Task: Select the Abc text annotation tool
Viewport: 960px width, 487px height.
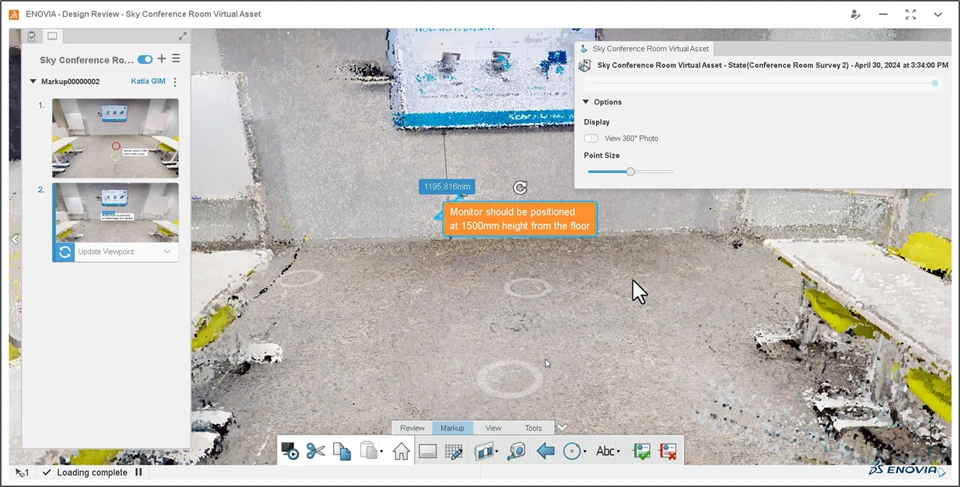Action: click(605, 451)
